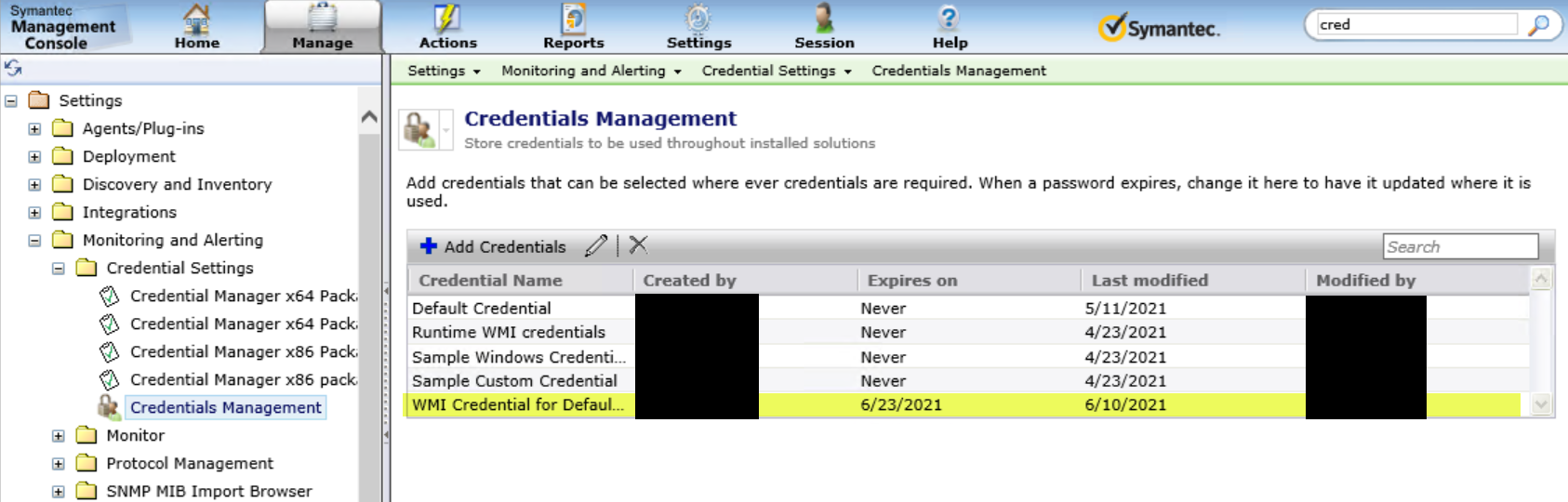The height and width of the screenshot is (502, 1568).
Task: Click the grid scrollbar down arrow
Action: point(1541,404)
